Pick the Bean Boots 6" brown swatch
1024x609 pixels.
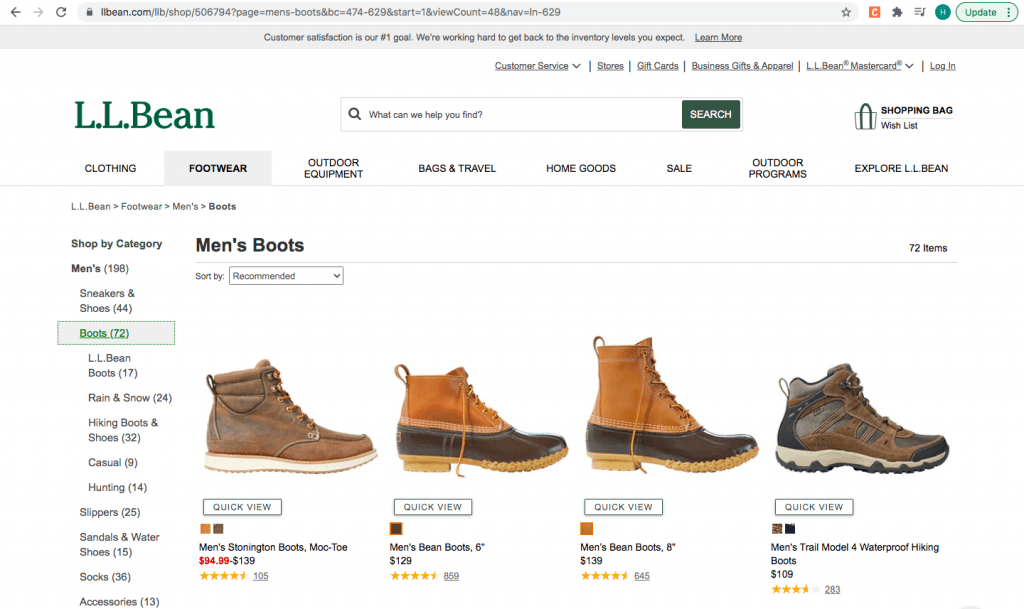click(x=396, y=529)
